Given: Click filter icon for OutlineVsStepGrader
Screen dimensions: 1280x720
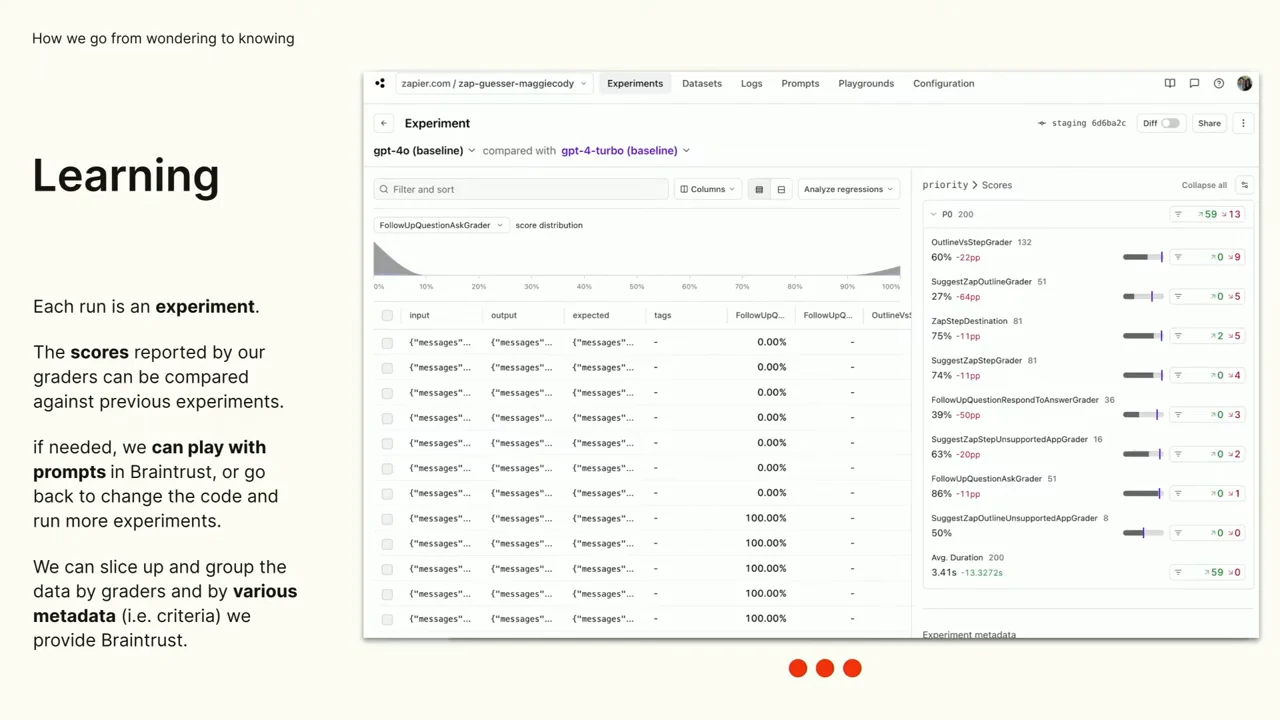Looking at the screenshot, I should tap(1178, 257).
